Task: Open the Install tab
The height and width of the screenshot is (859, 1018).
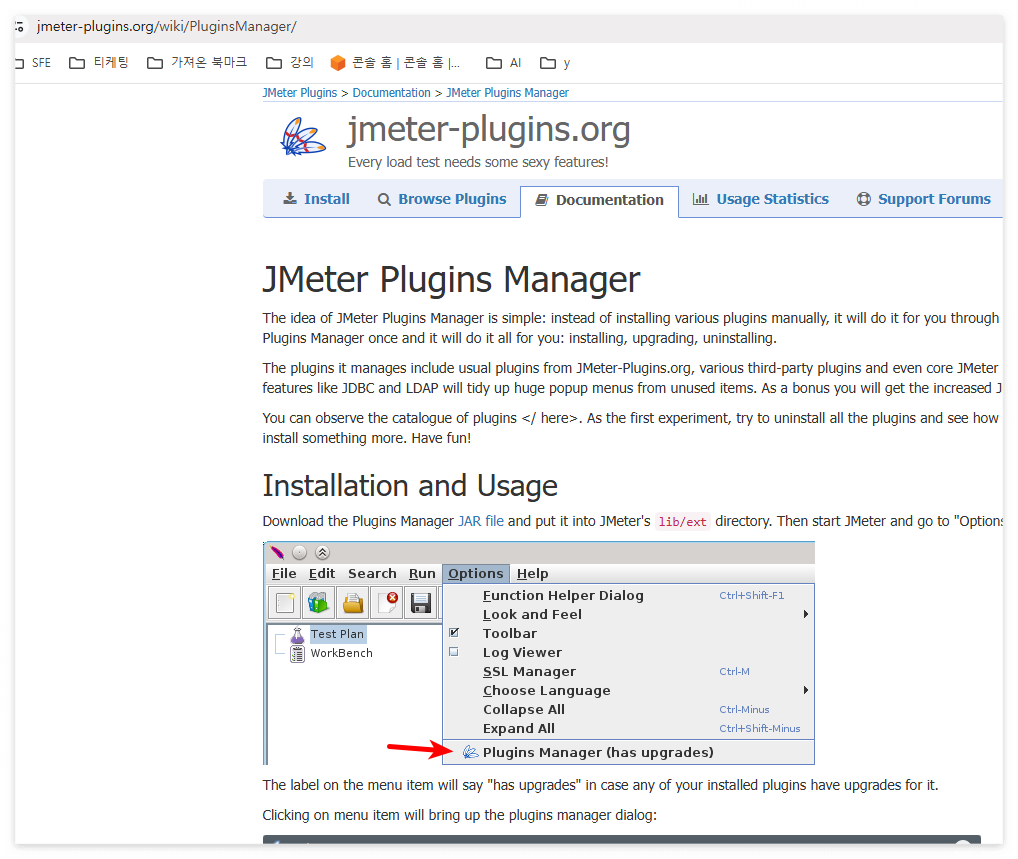Action: point(317,199)
